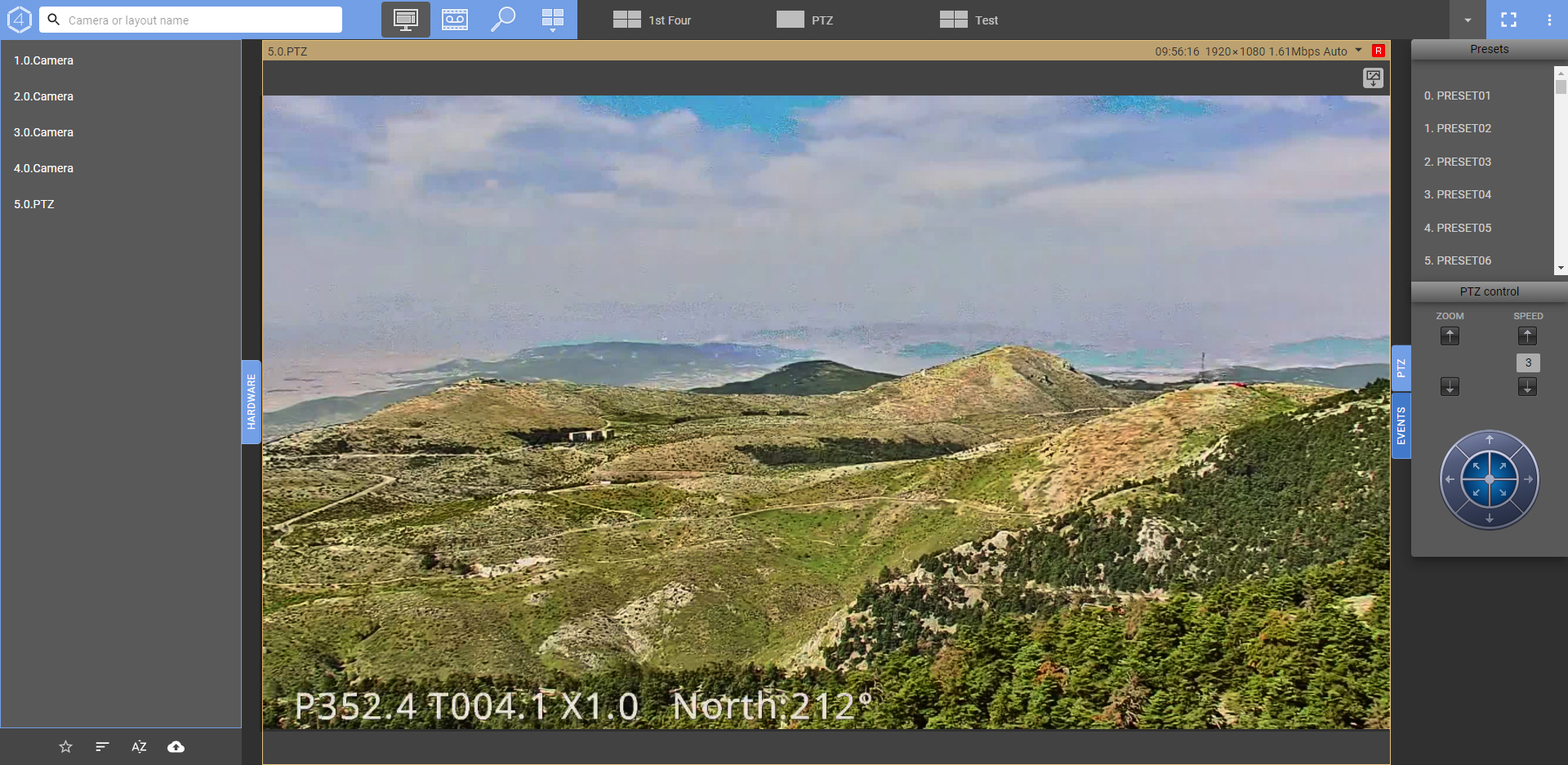This screenshot has height=765, width=1568.
Task: Open the Auto stream quality dropdown
Action: click(1358, 51)
